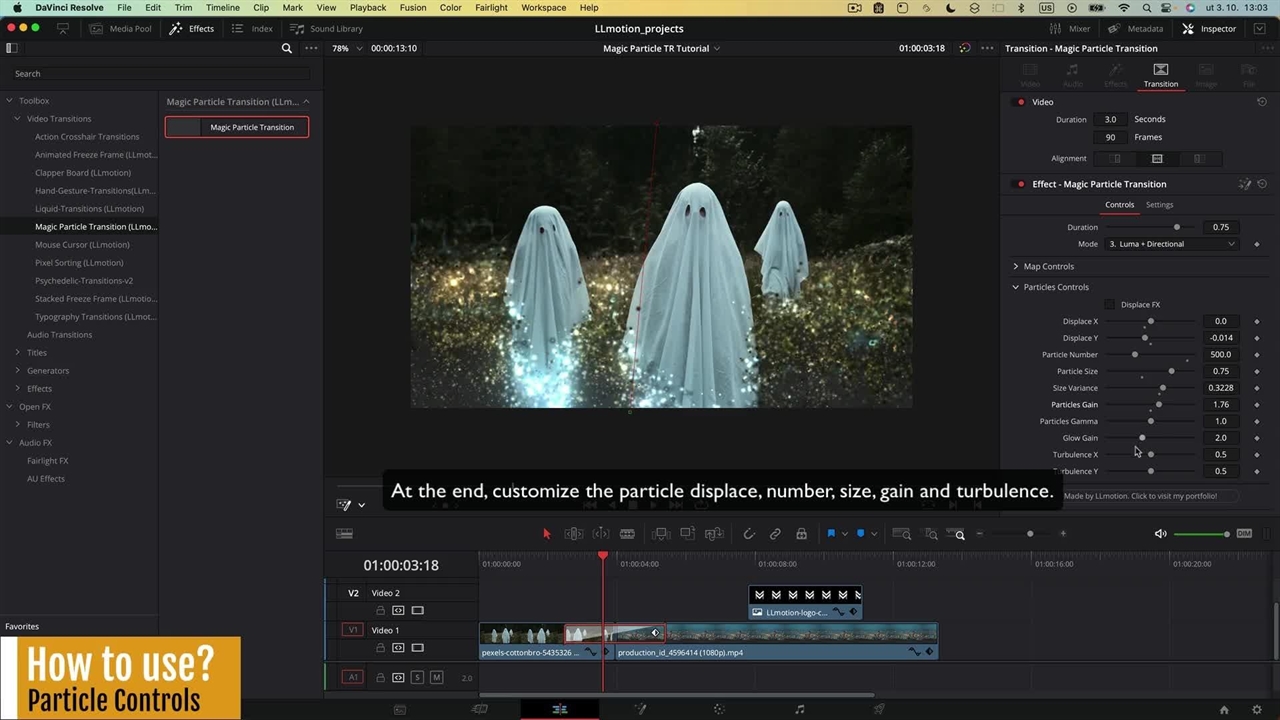The width and height of the screenshot is (1280, 720).
Task: Open the Fairlight menu in menu bar
Action: click(491, 8)
